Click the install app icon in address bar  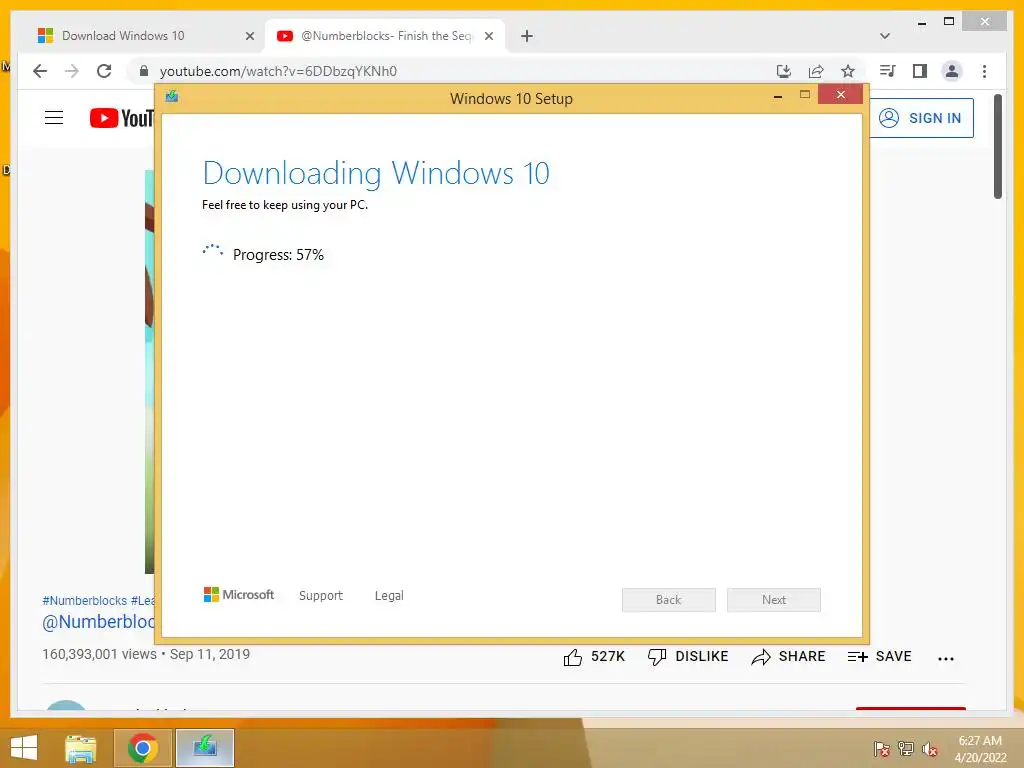point(784,71)
